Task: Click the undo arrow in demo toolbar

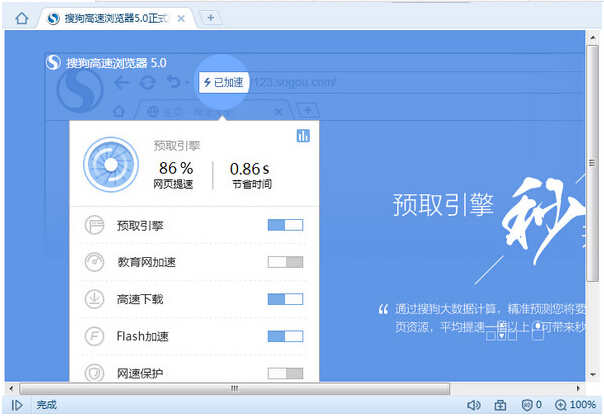Action: (174, 82)
